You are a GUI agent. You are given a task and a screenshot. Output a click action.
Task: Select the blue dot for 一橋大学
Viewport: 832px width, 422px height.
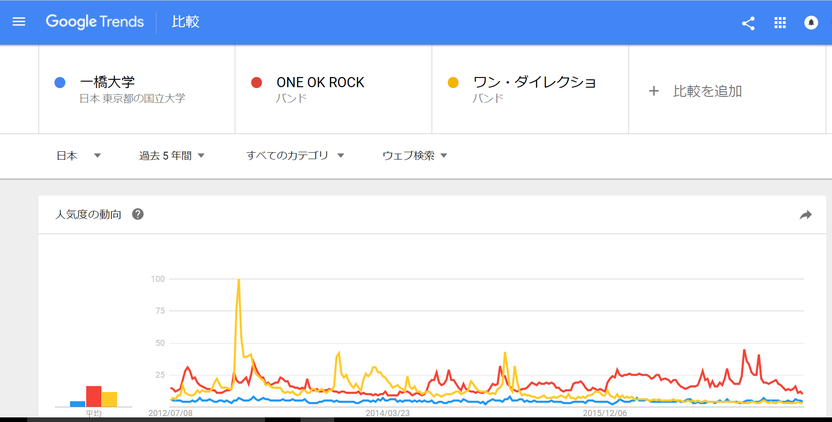(x=60, y=82)
